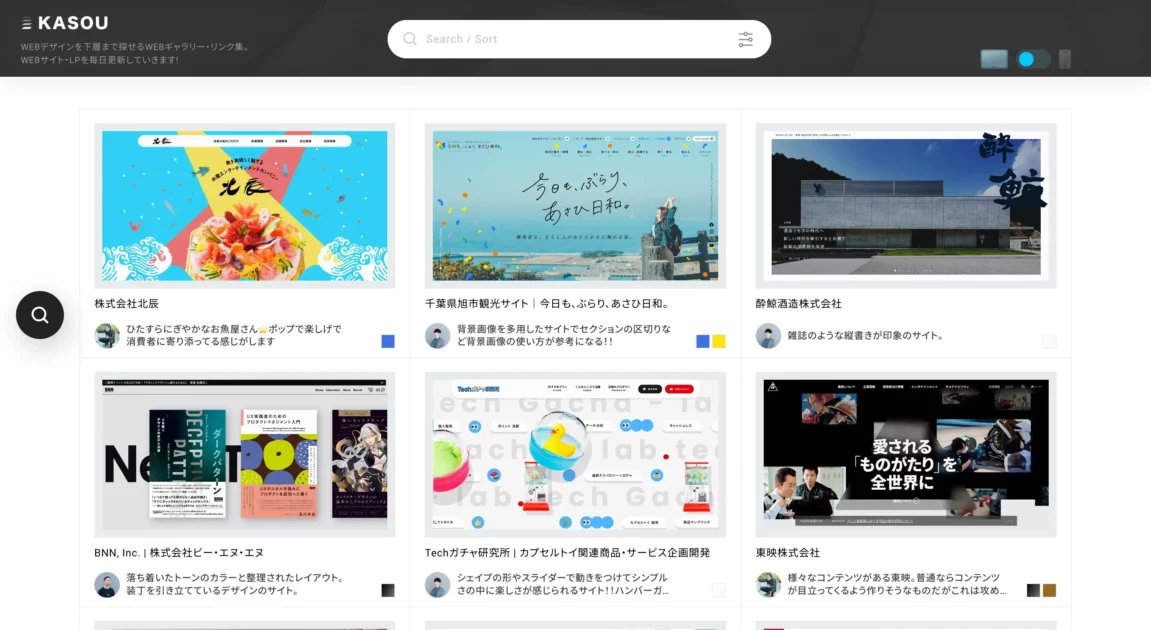Open the Techガチャ研究所 title link

click(567, 552)
